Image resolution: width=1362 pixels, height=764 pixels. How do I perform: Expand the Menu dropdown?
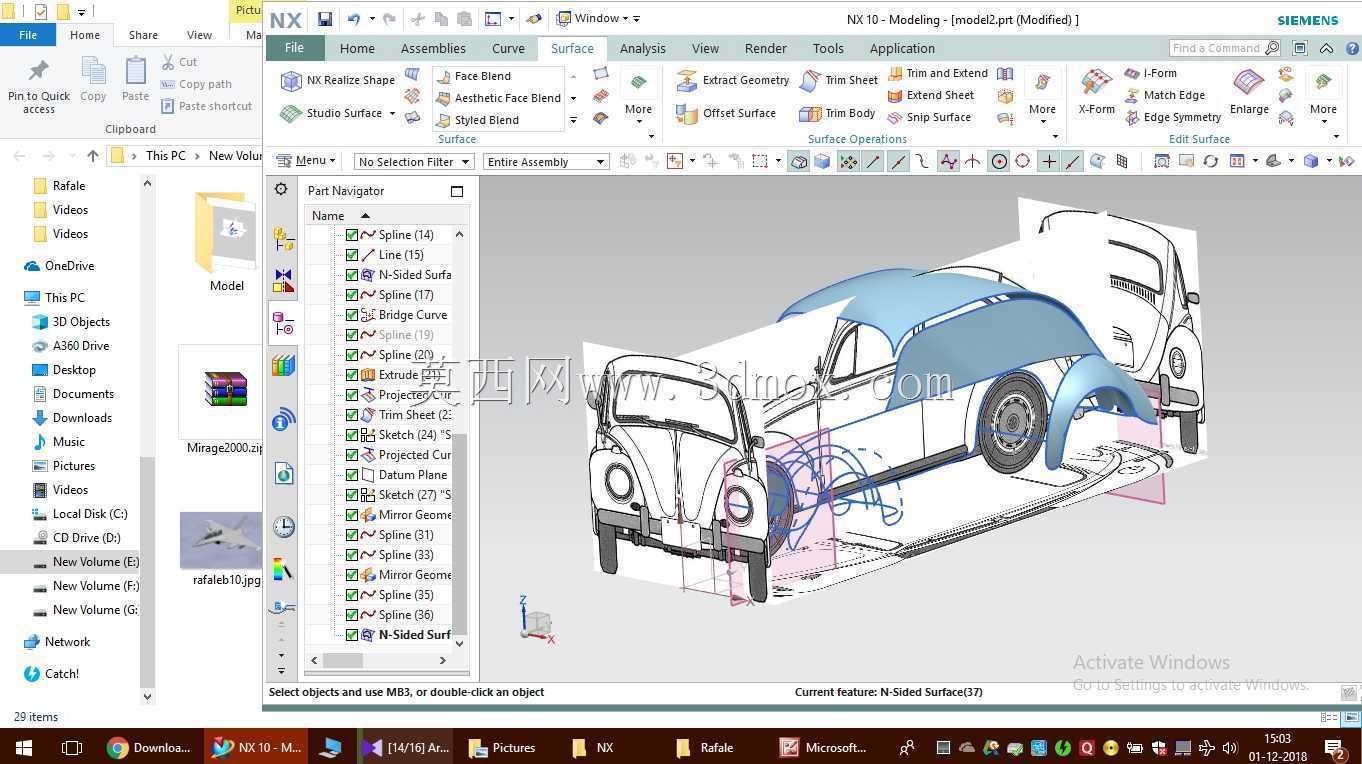(x=306, y=161)
